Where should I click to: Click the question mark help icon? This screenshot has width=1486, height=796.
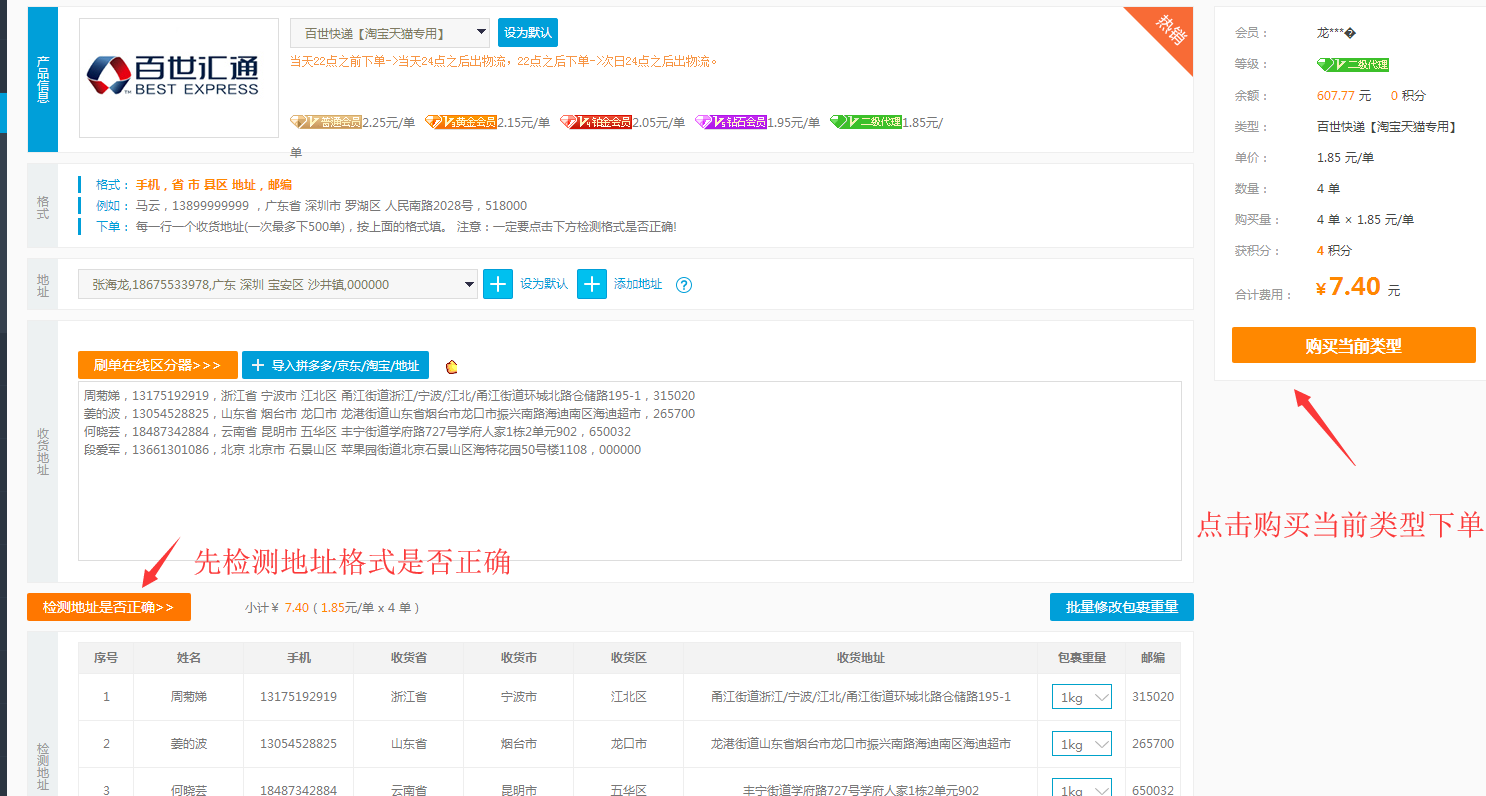pyautogui.click(x=684, y=285)
